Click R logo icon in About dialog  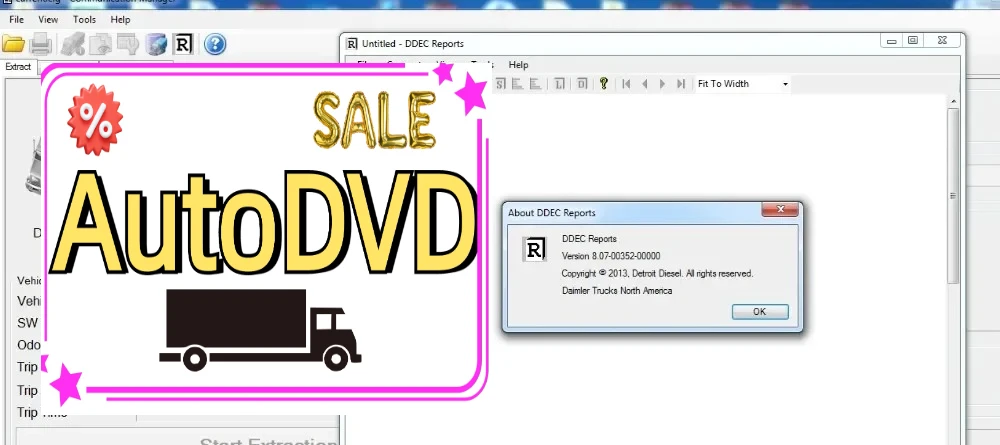tap(534, 249)
